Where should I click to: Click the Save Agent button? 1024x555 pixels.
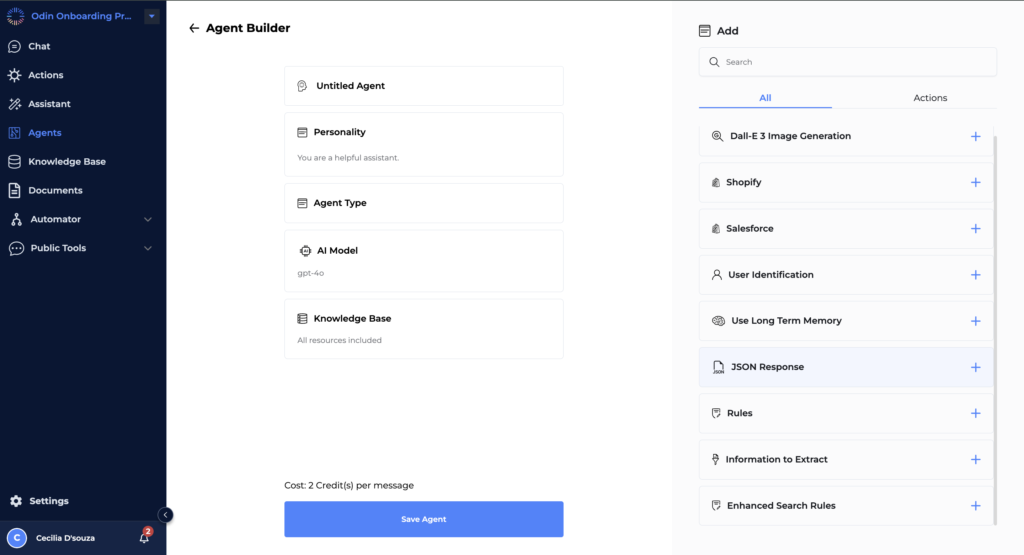tap(423, 519)
